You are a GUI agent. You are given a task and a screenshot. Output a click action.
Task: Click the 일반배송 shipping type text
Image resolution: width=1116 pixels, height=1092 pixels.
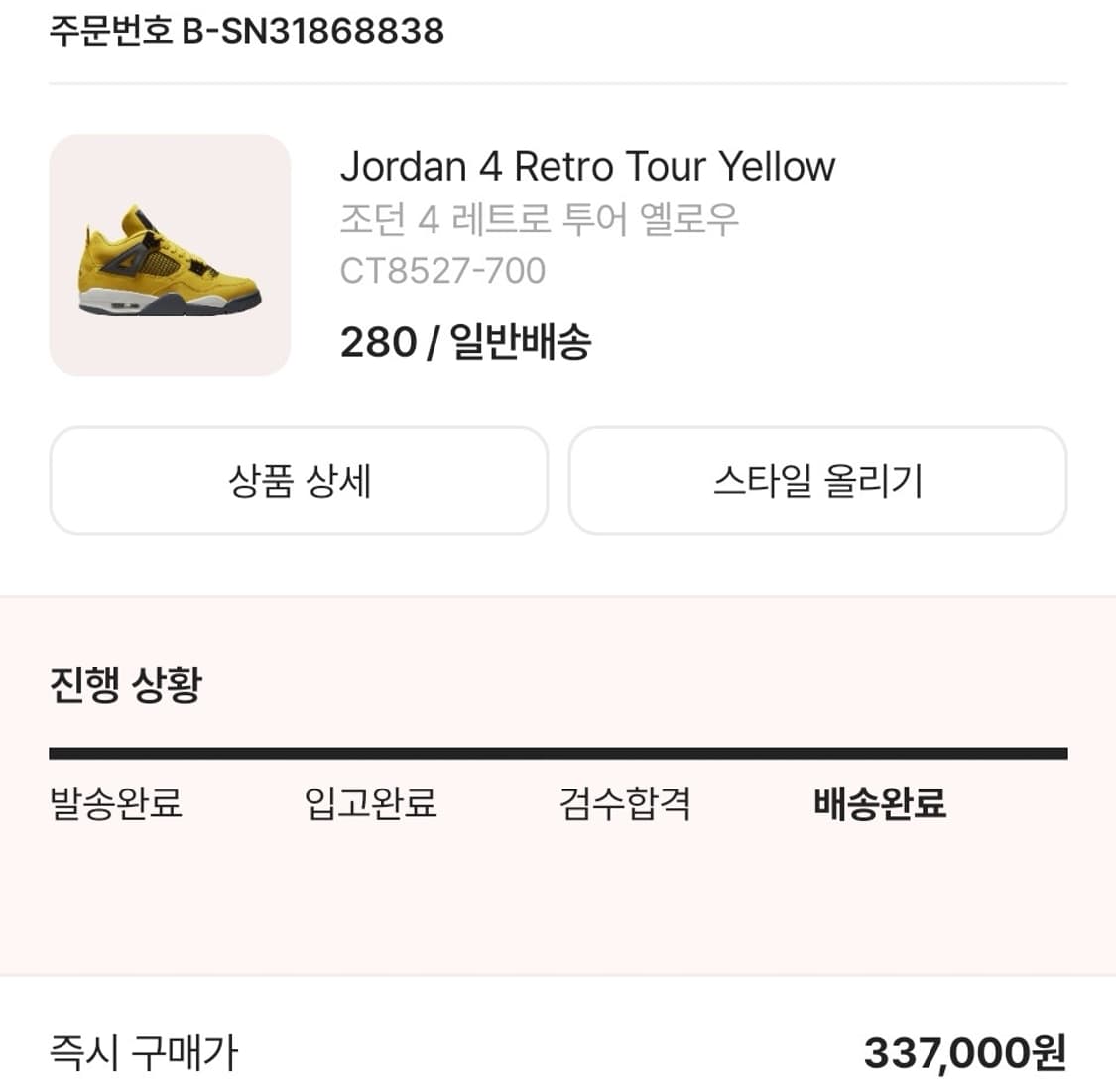(521, 343)
